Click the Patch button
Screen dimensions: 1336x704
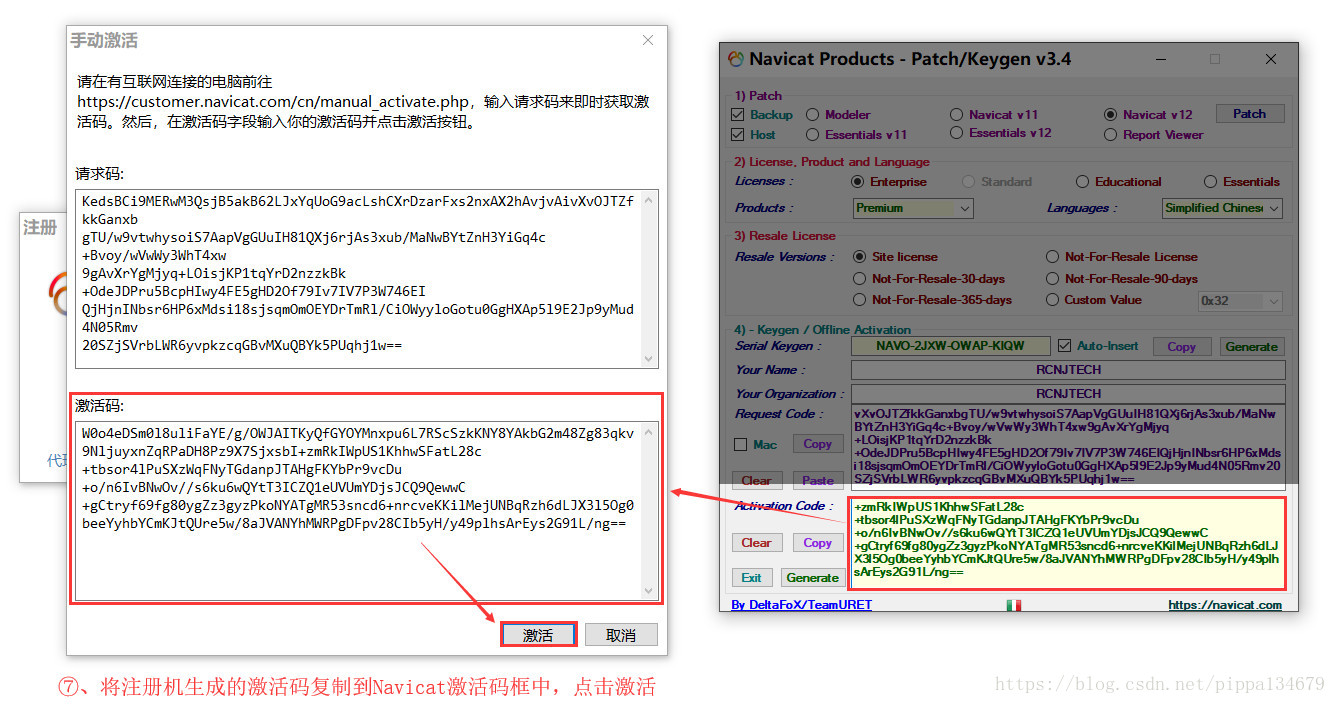[x=1249, y=114]
